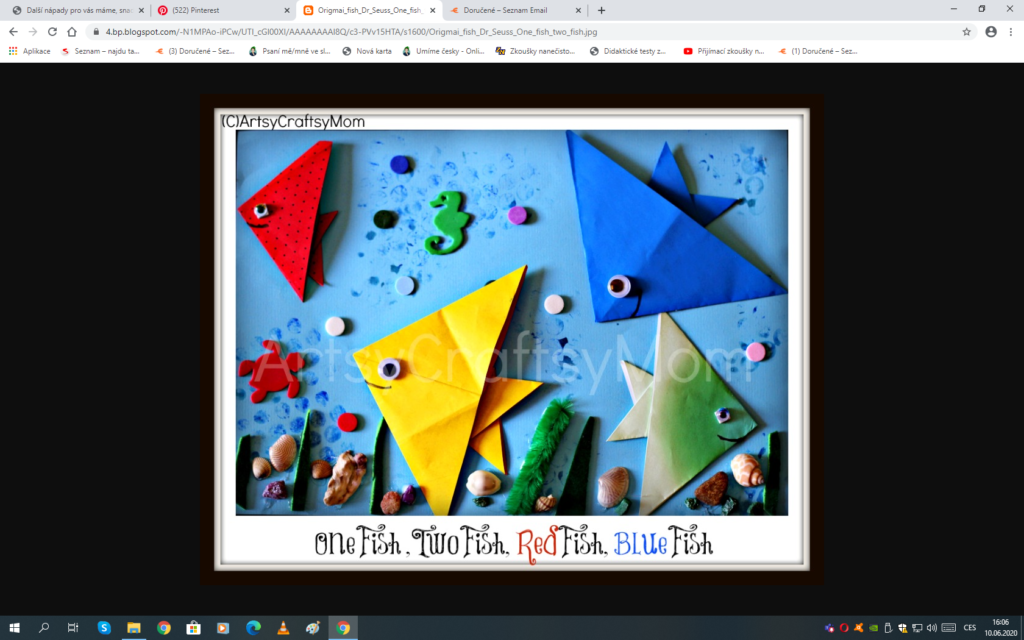The width and height of the screenshot is (1024, 640).
Task: Open the volume speaker tray control
Action: click(932, 628)
